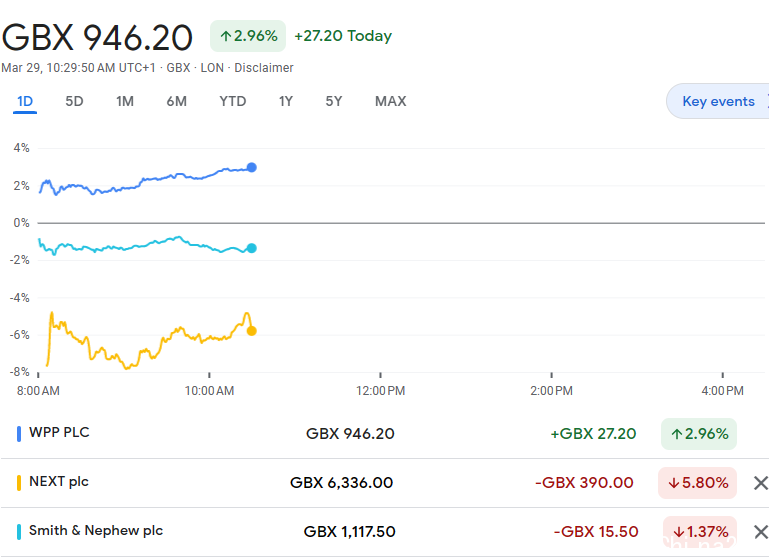Click the Smith & Nephew teal endpoint marker
Image resolution: width=769 pixels, height=558 pixels.
252,248
